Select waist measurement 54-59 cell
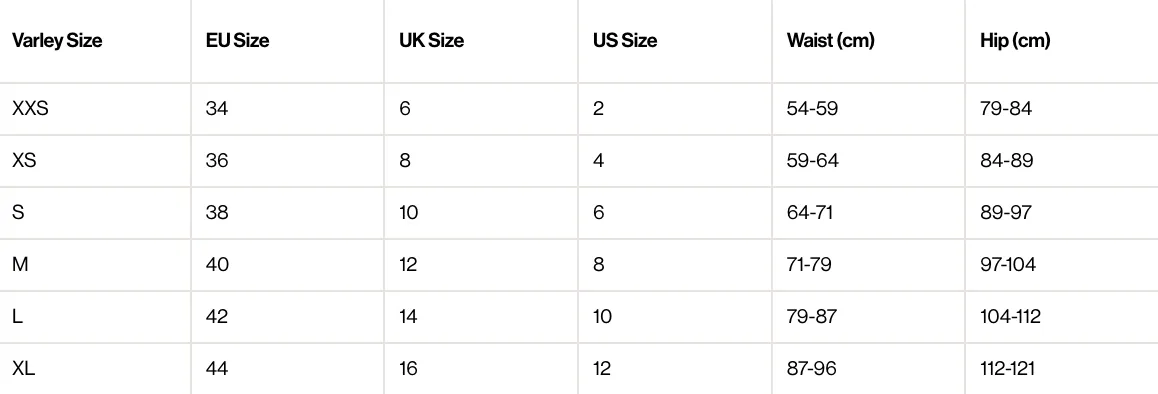 click(812, 109)
